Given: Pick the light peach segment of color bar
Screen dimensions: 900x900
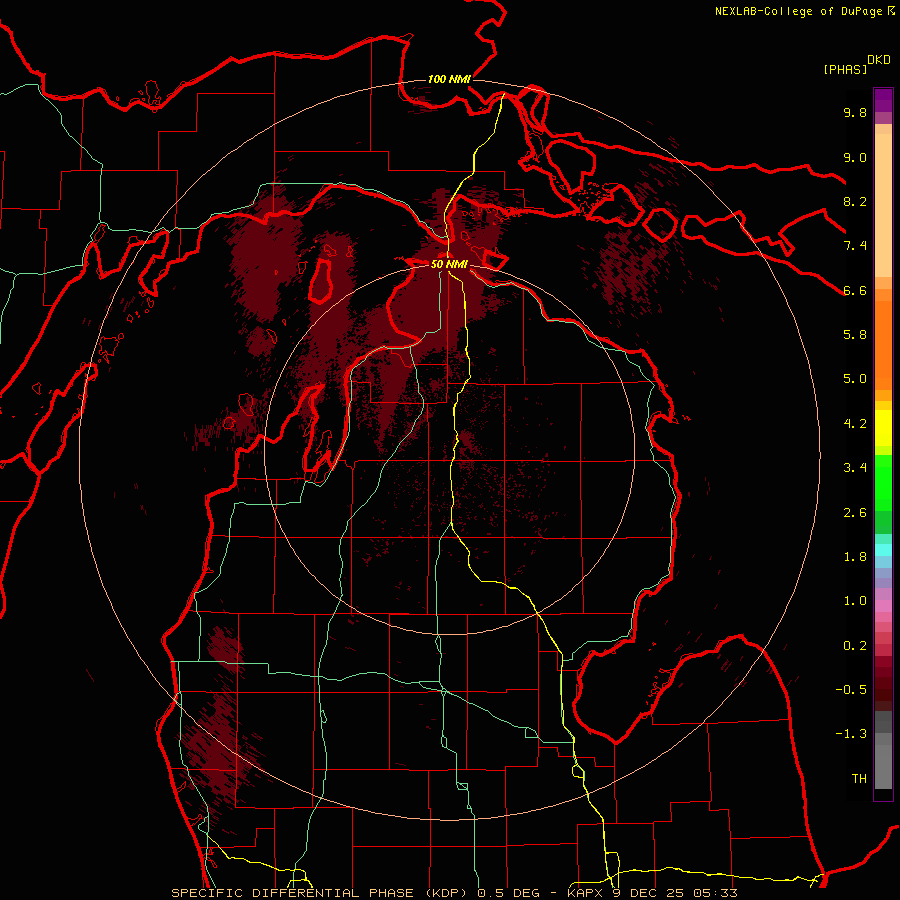Looking at the screenshot, I should [883, 207].
